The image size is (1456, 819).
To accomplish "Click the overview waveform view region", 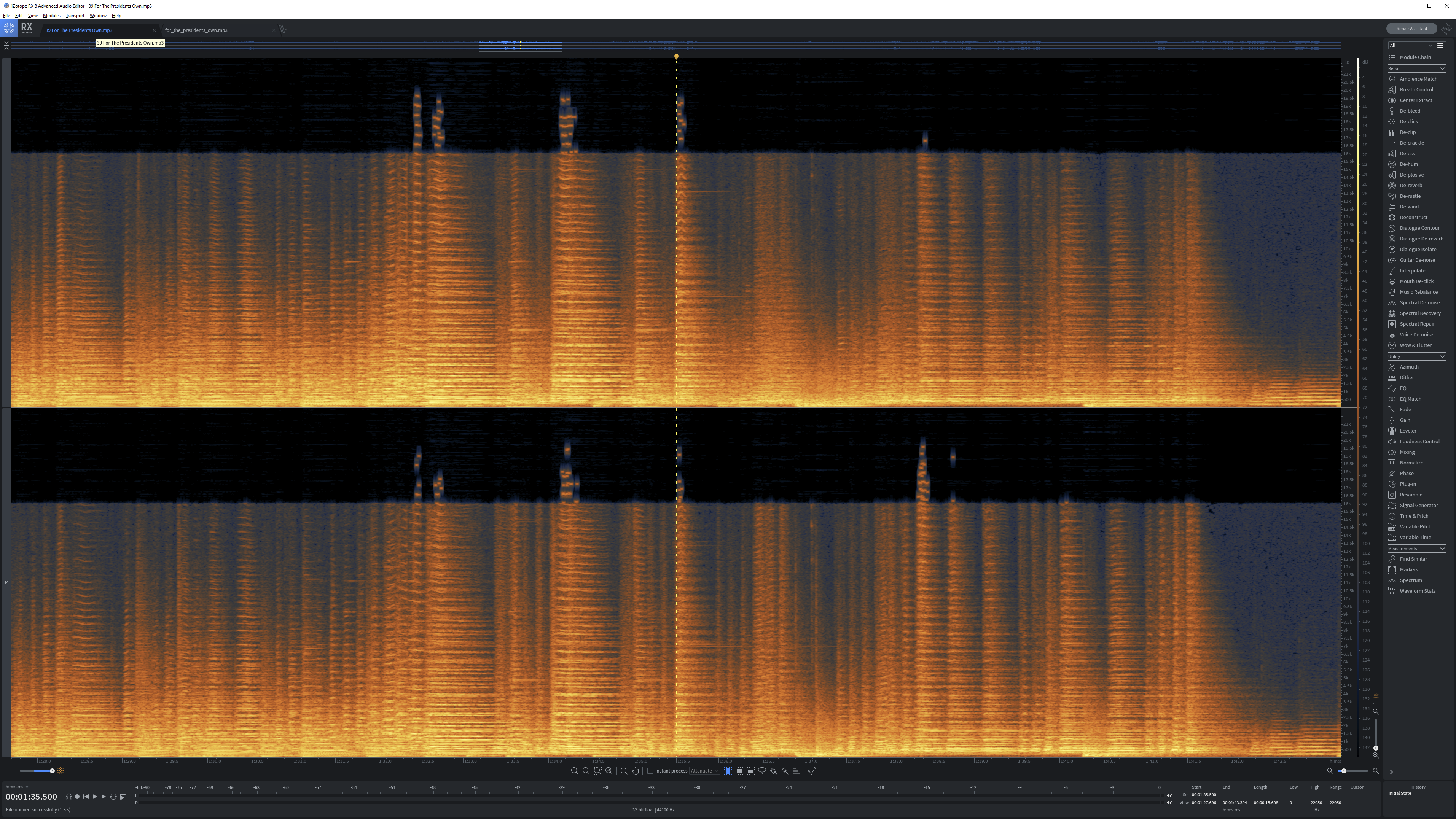I will click(521, 45).
